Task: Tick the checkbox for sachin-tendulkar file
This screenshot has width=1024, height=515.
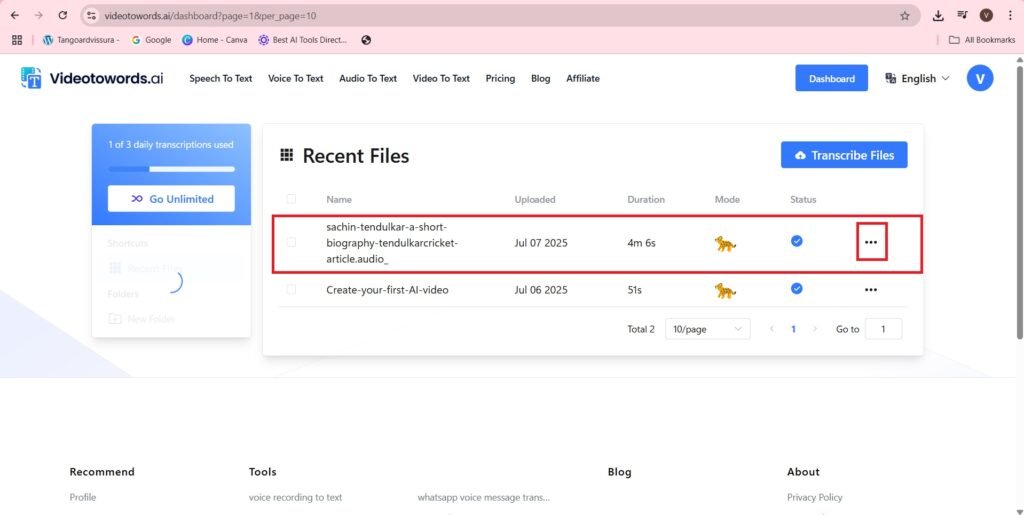Action: pos(291,242)
